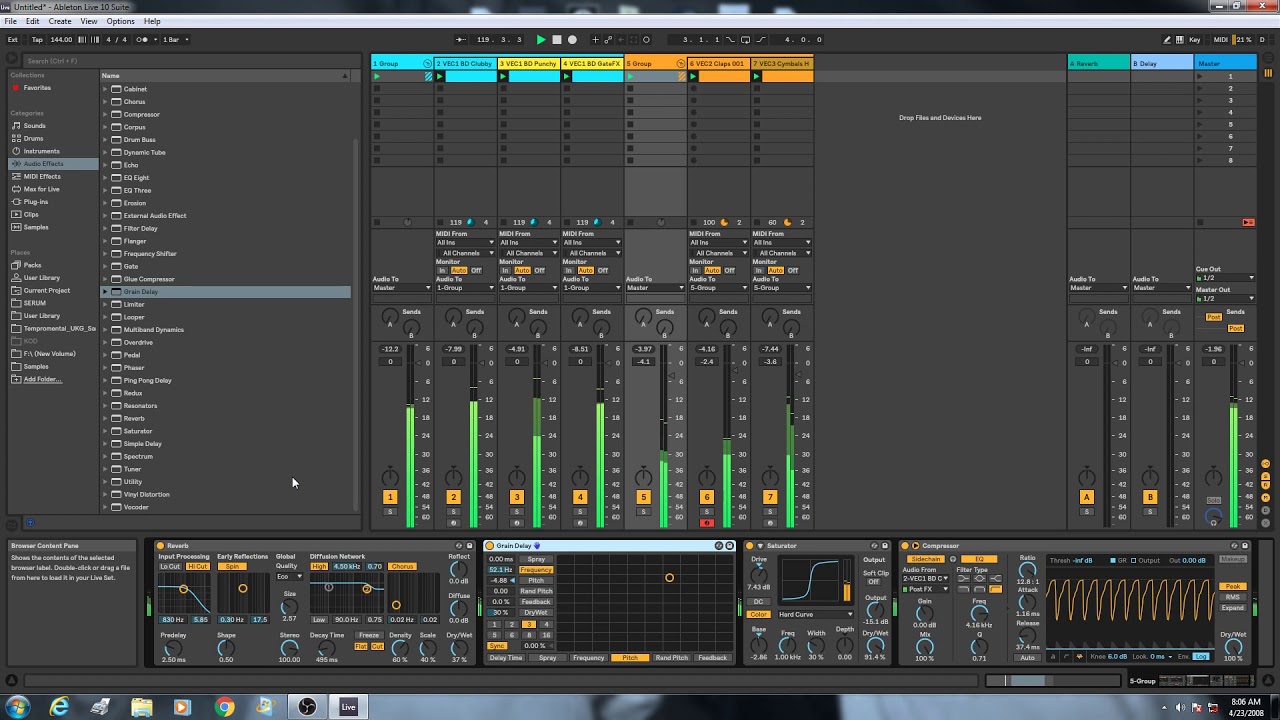Toggle the Ext sync button

tap(13, 40)
